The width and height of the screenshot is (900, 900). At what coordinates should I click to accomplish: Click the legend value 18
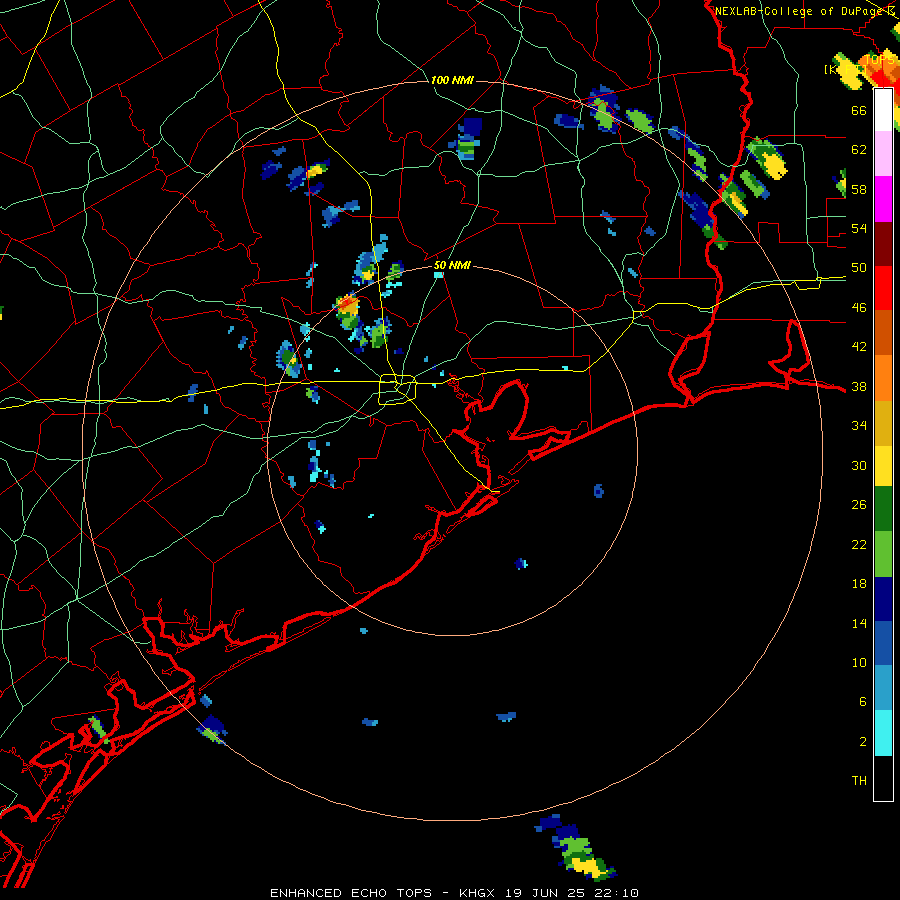(859, 584)
